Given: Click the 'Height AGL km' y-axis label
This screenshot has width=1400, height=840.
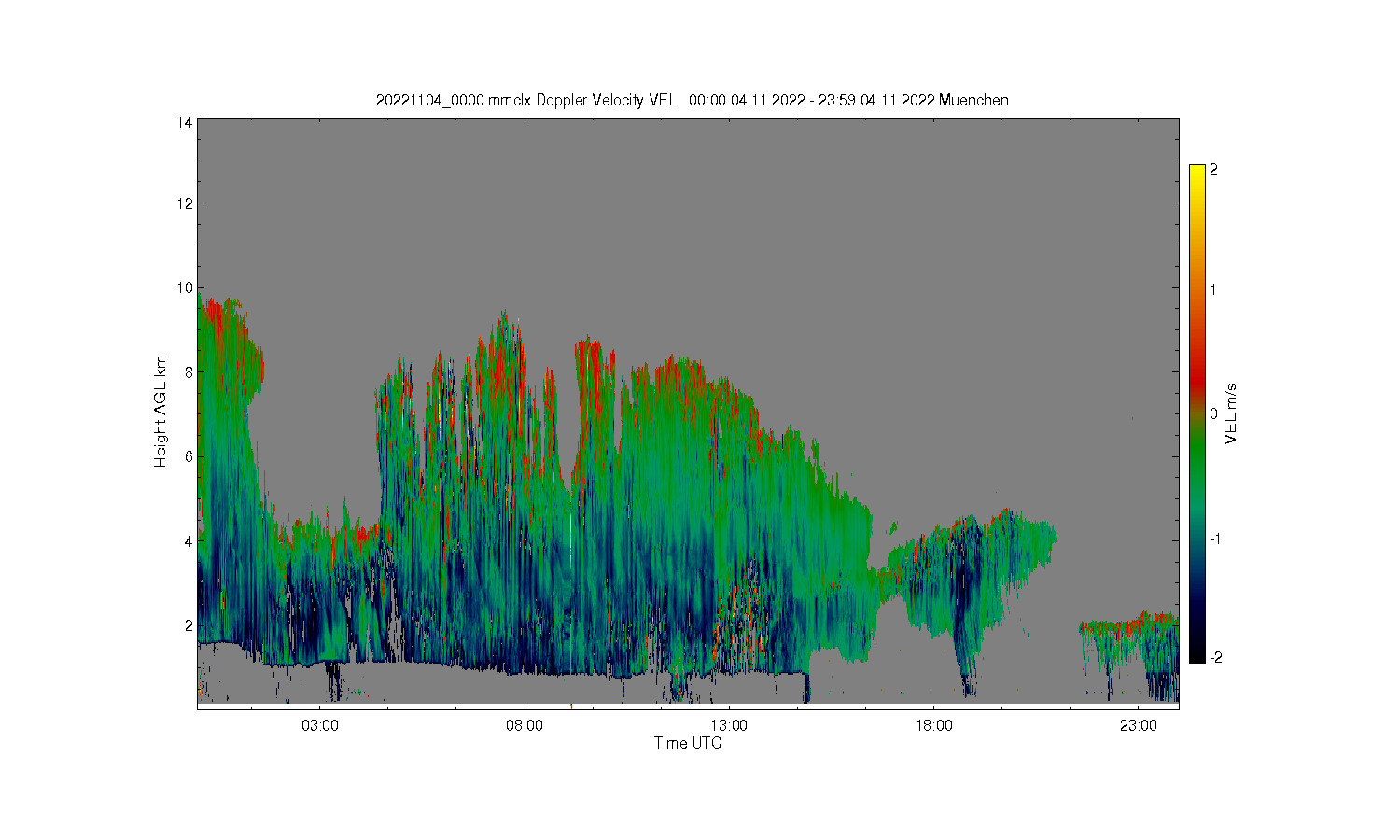Looking at the screenshot, I should tap(161, 412).
